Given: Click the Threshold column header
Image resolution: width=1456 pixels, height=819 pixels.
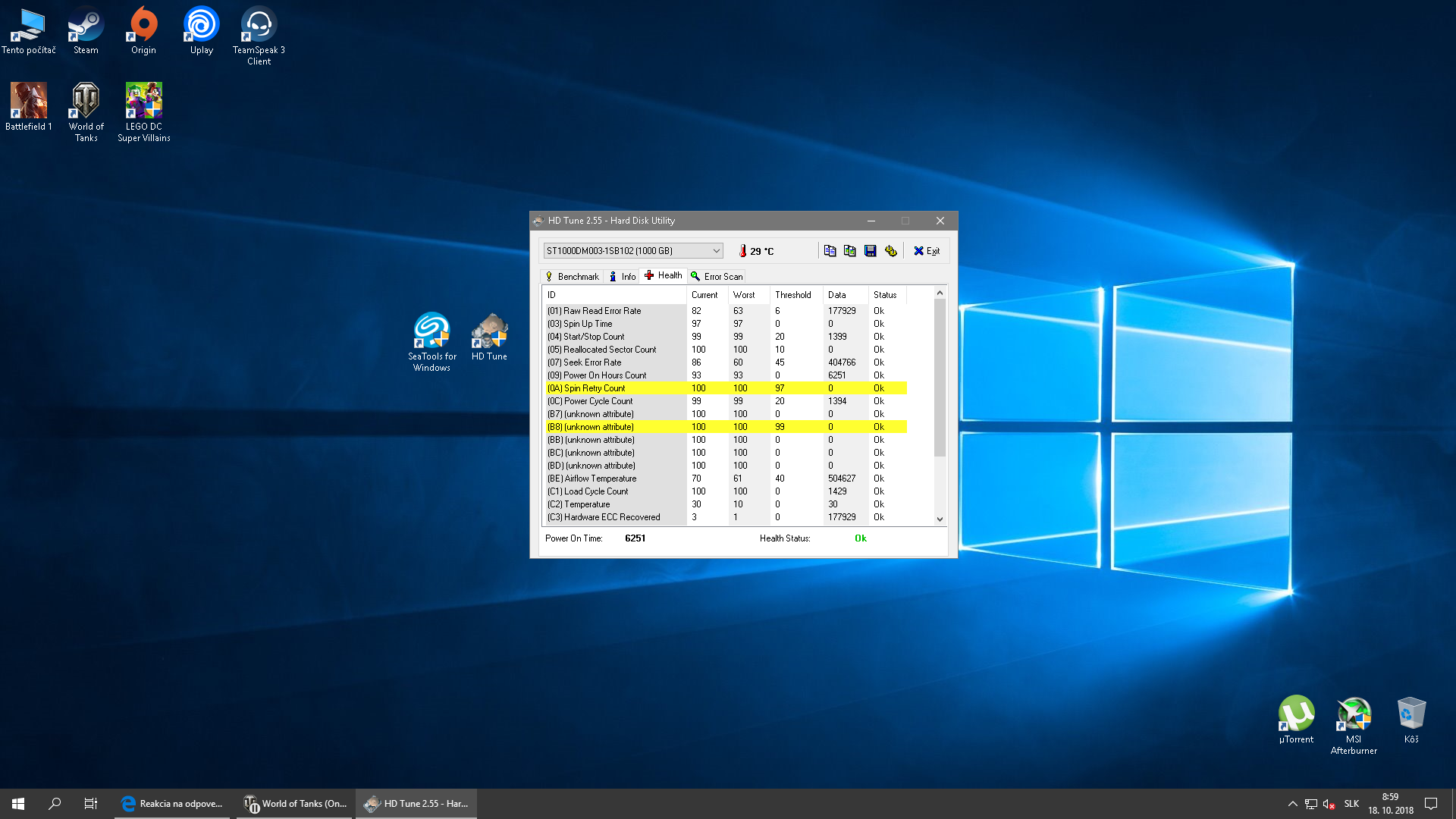Looking at the screenshot, I should click(792, 295).
